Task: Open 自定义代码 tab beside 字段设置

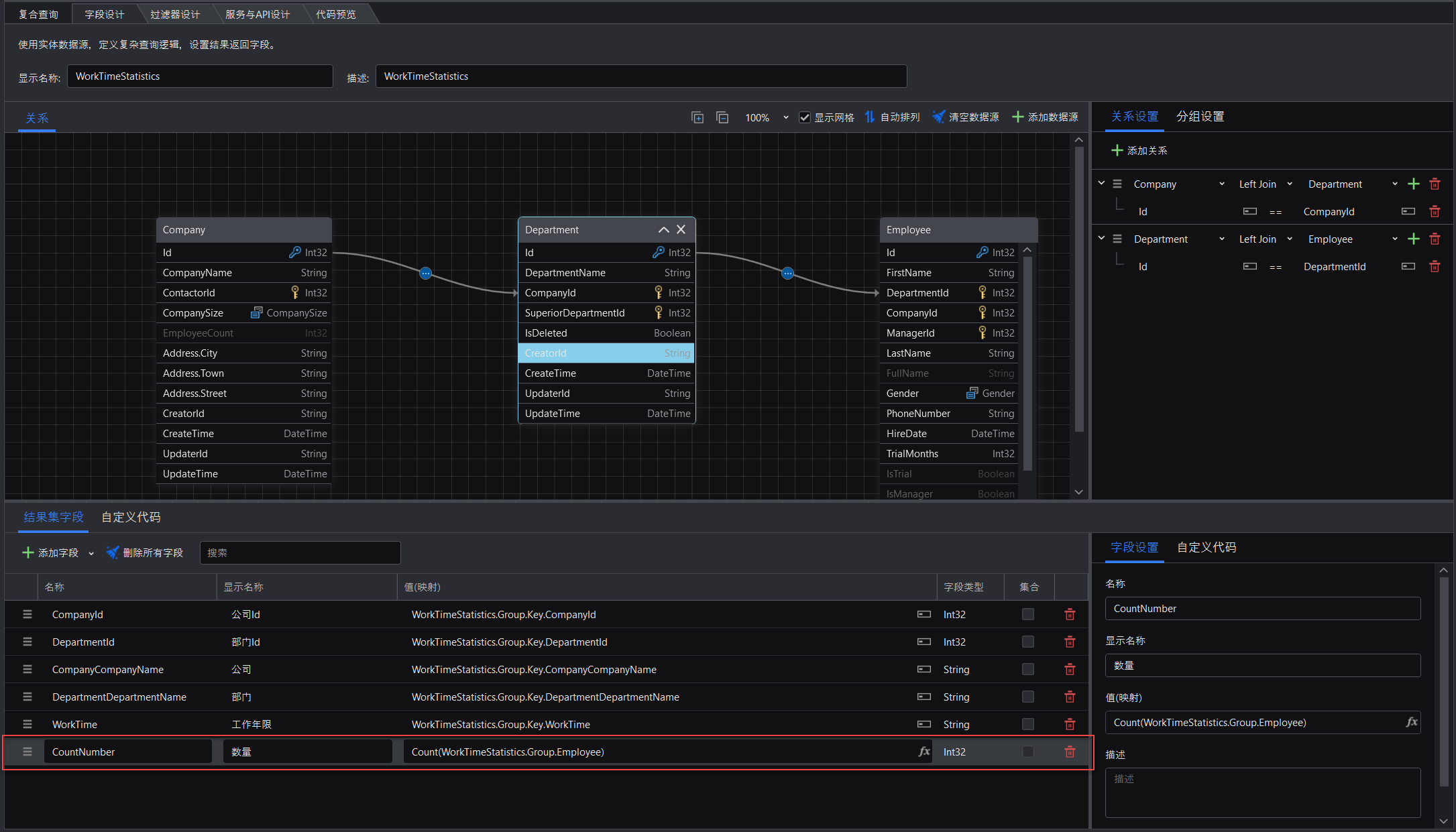Action: click(x=1207, y=547)
